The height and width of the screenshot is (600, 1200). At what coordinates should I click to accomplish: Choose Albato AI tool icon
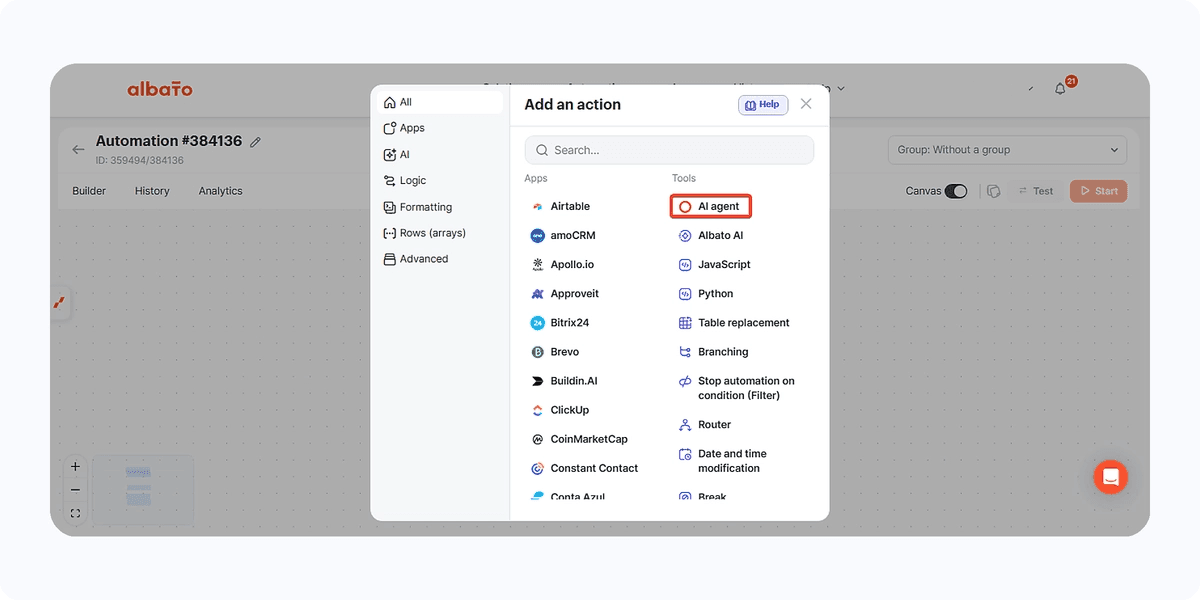[685, 236]
